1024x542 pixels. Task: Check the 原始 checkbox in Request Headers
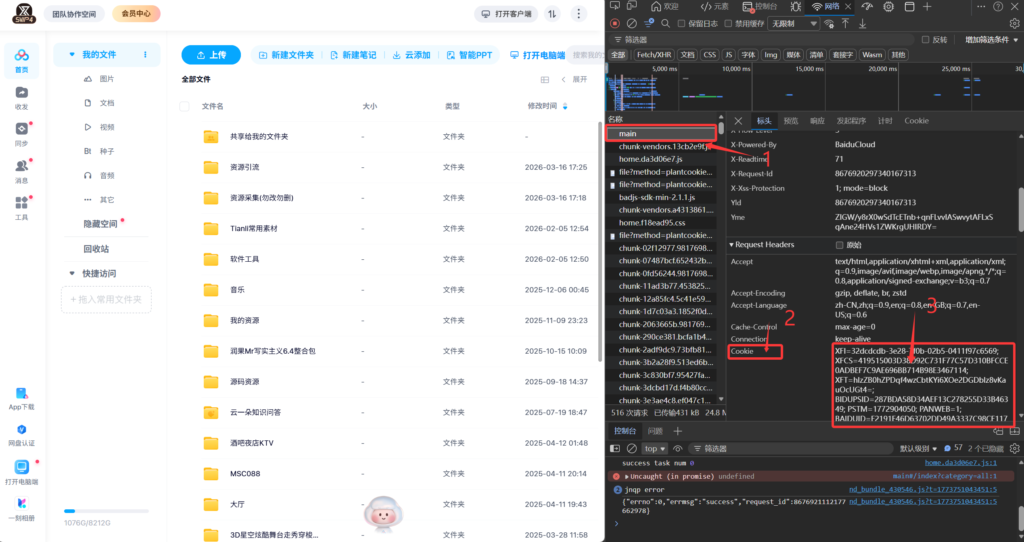pyautogui.click(x=840, y=245)
